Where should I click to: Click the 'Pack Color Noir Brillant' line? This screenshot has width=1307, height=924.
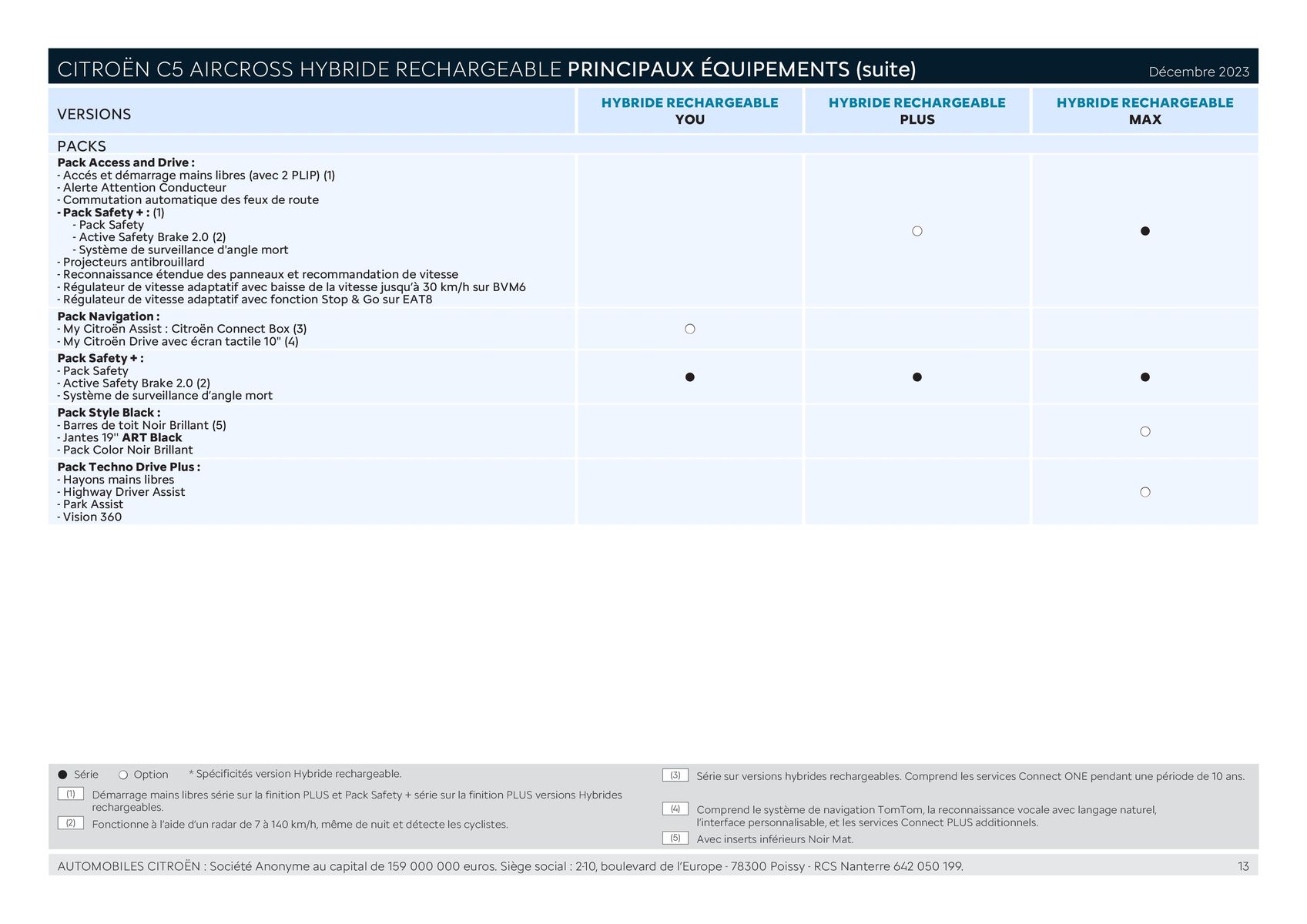click(x=125, y=450)
